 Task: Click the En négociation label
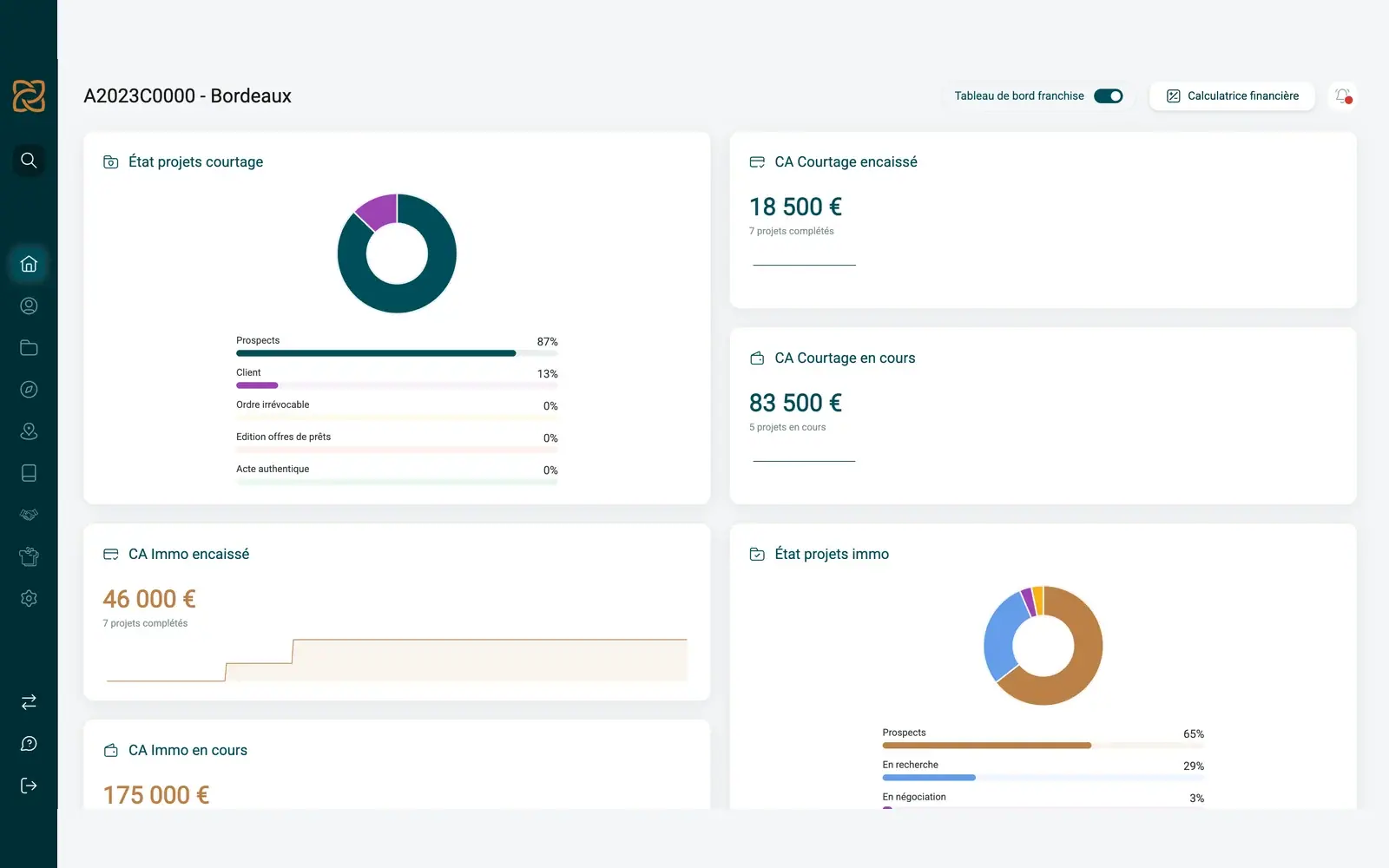(914, 797)
